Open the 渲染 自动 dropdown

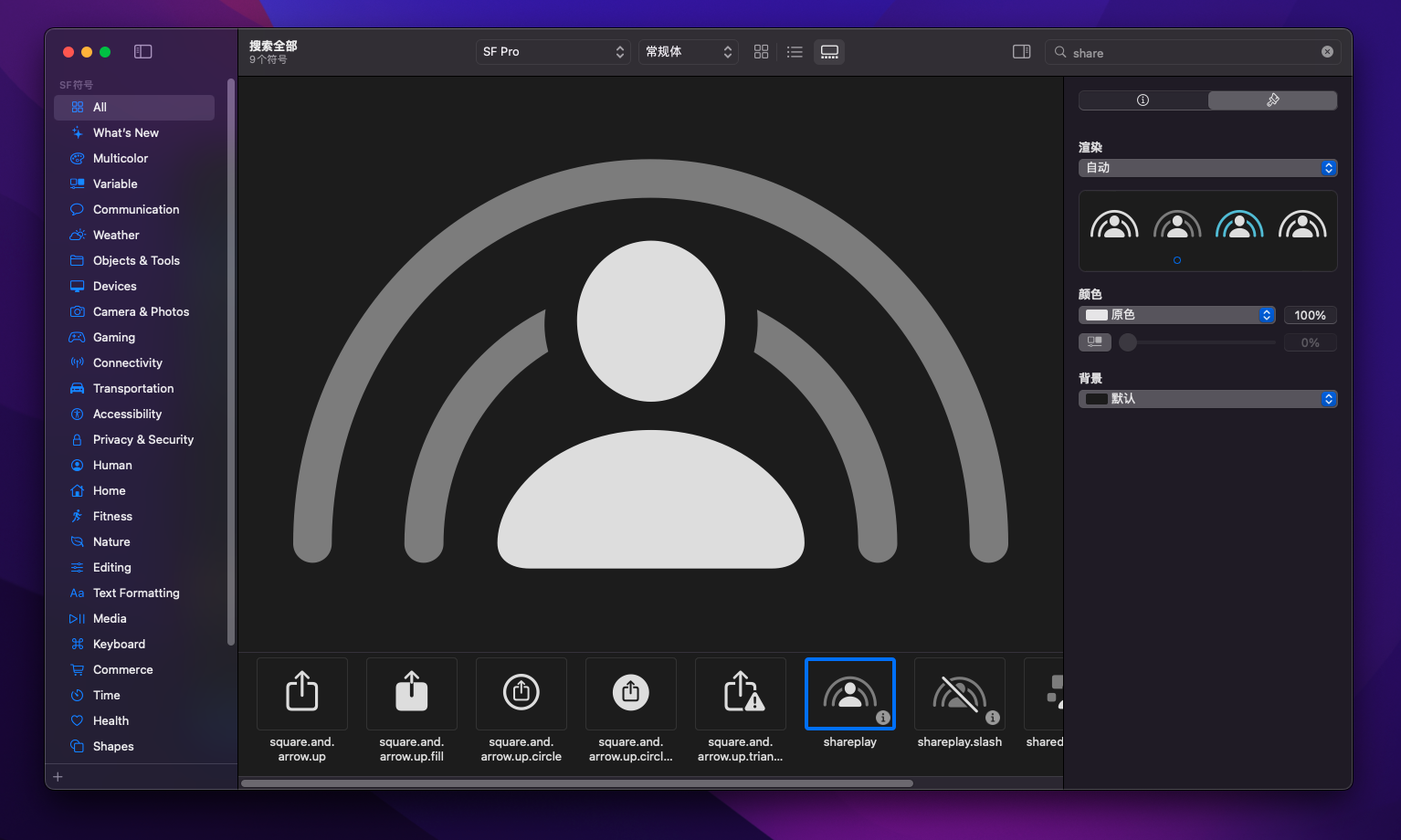[1207, 168]
